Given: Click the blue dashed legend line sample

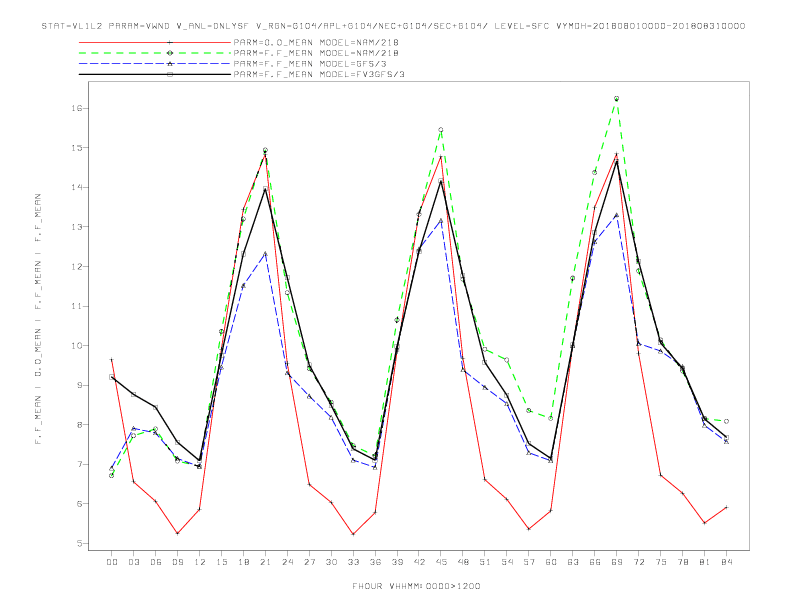Looking at the screenshot, I should click(x=155, y=64).
